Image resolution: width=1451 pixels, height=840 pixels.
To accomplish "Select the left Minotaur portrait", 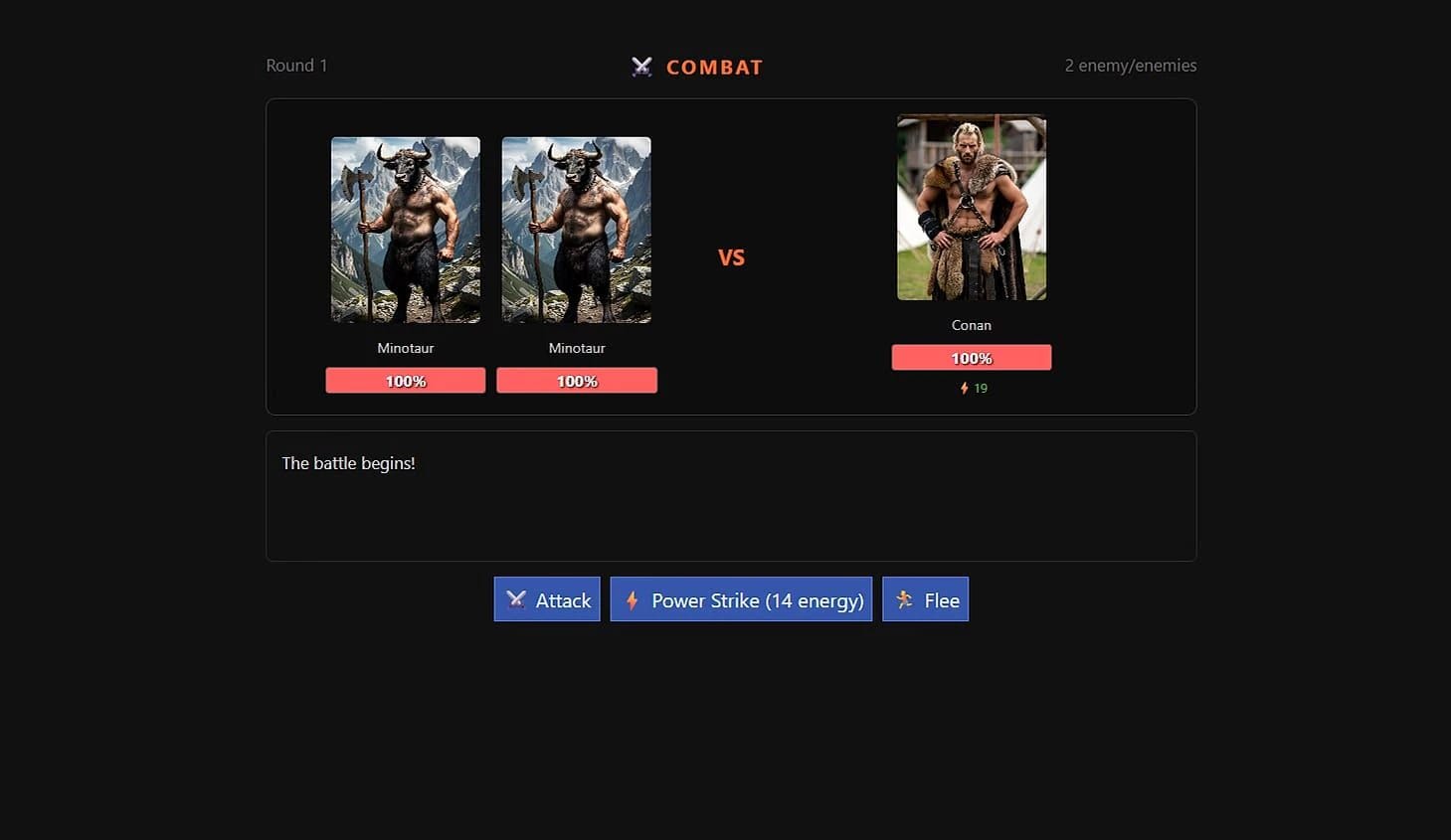I will pyautogui.click(x=406, y=230).
